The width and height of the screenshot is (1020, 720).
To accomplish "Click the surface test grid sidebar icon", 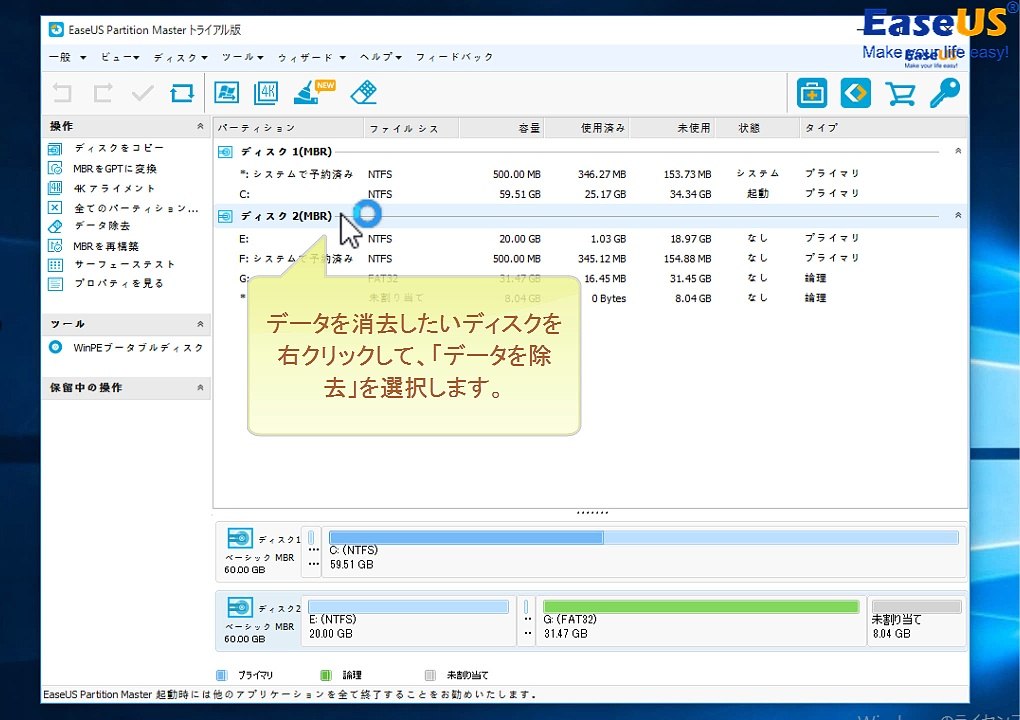I will [x=55, y=265].
